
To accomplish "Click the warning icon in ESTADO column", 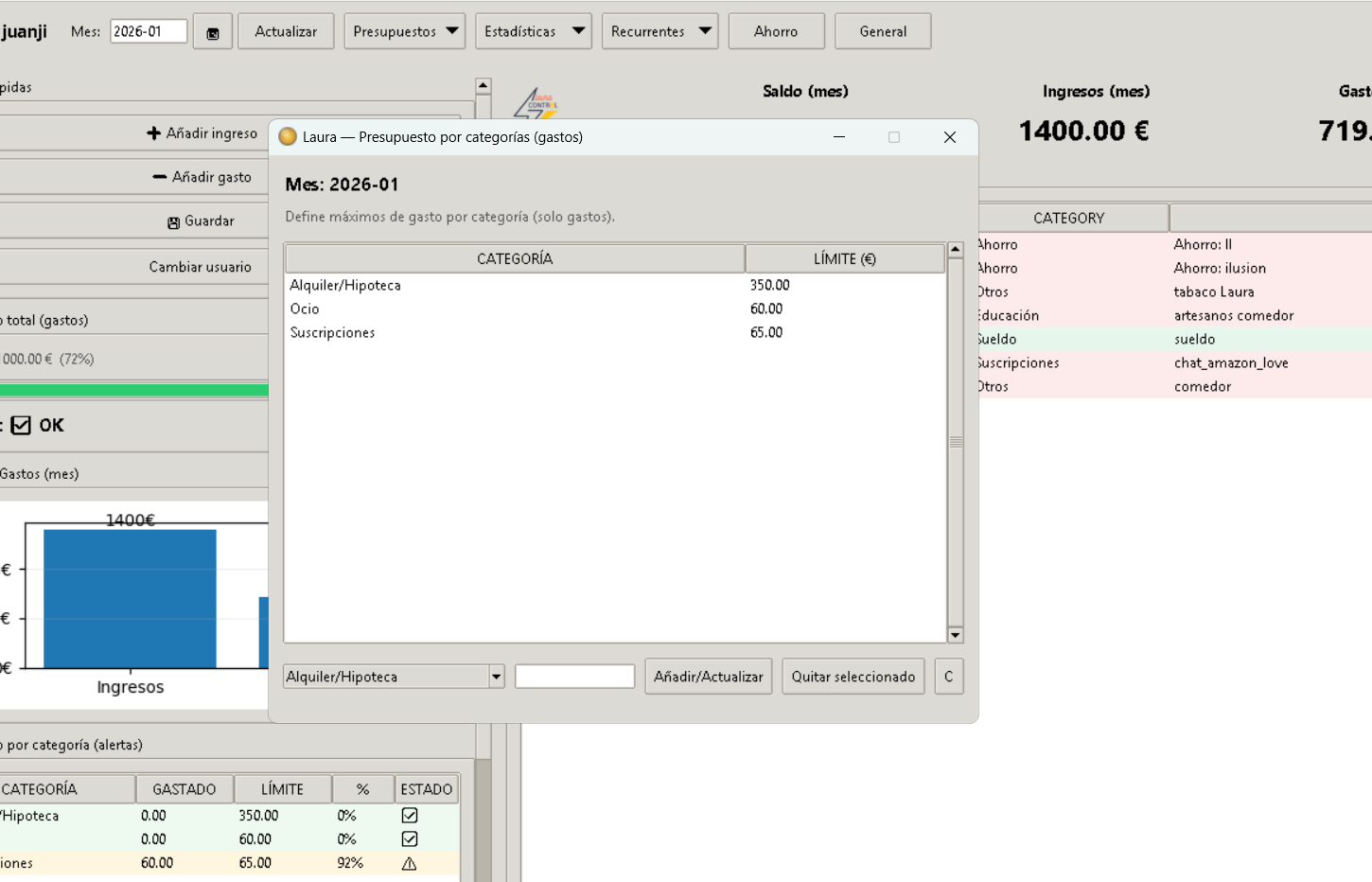I will pos(409,863).
